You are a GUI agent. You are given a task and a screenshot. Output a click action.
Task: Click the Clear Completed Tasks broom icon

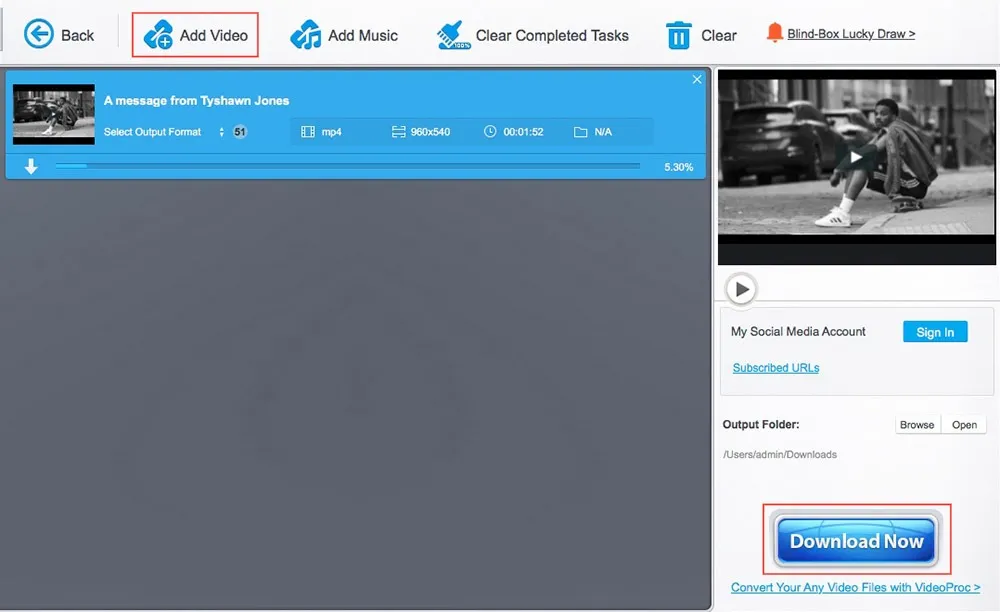click(455, 33)
